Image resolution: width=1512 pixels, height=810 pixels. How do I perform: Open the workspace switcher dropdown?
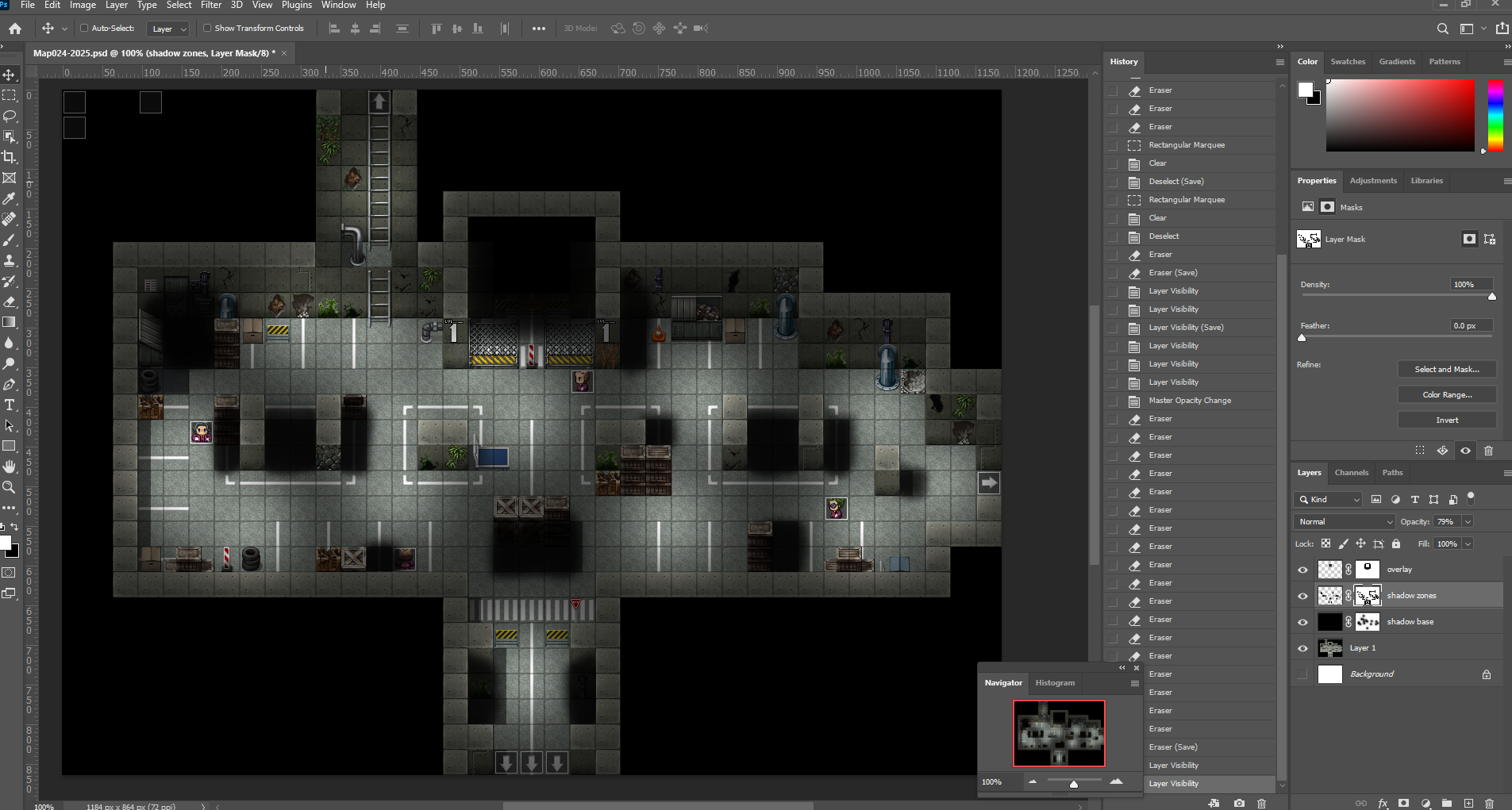(x=1471, y=29)
